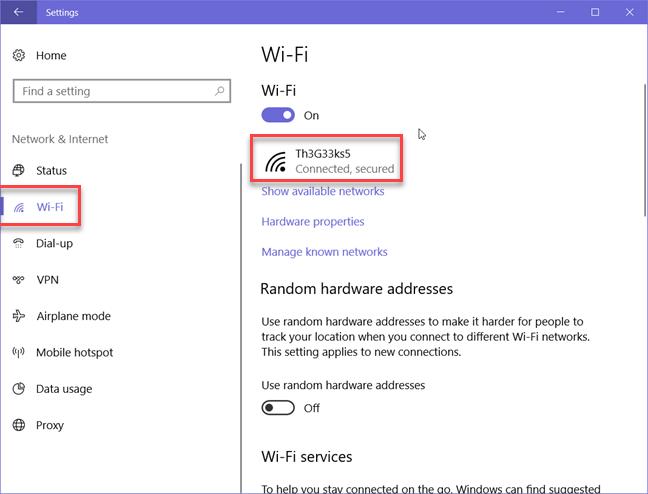Click the Dial-up phone icon

coord(18,243)
